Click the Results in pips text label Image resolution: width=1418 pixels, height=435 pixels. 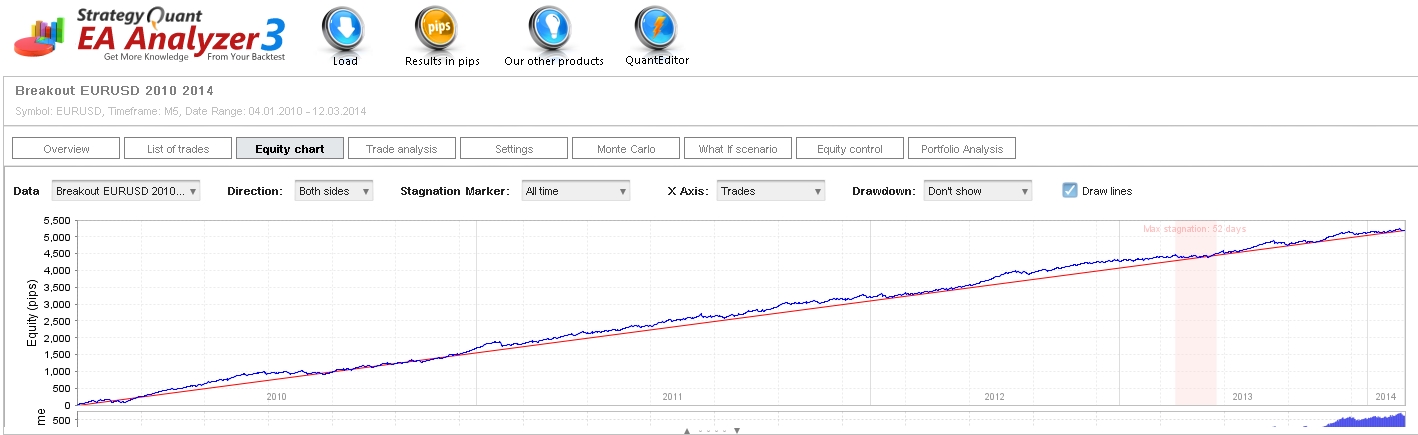pyautogui.click(x=442, y=61)
